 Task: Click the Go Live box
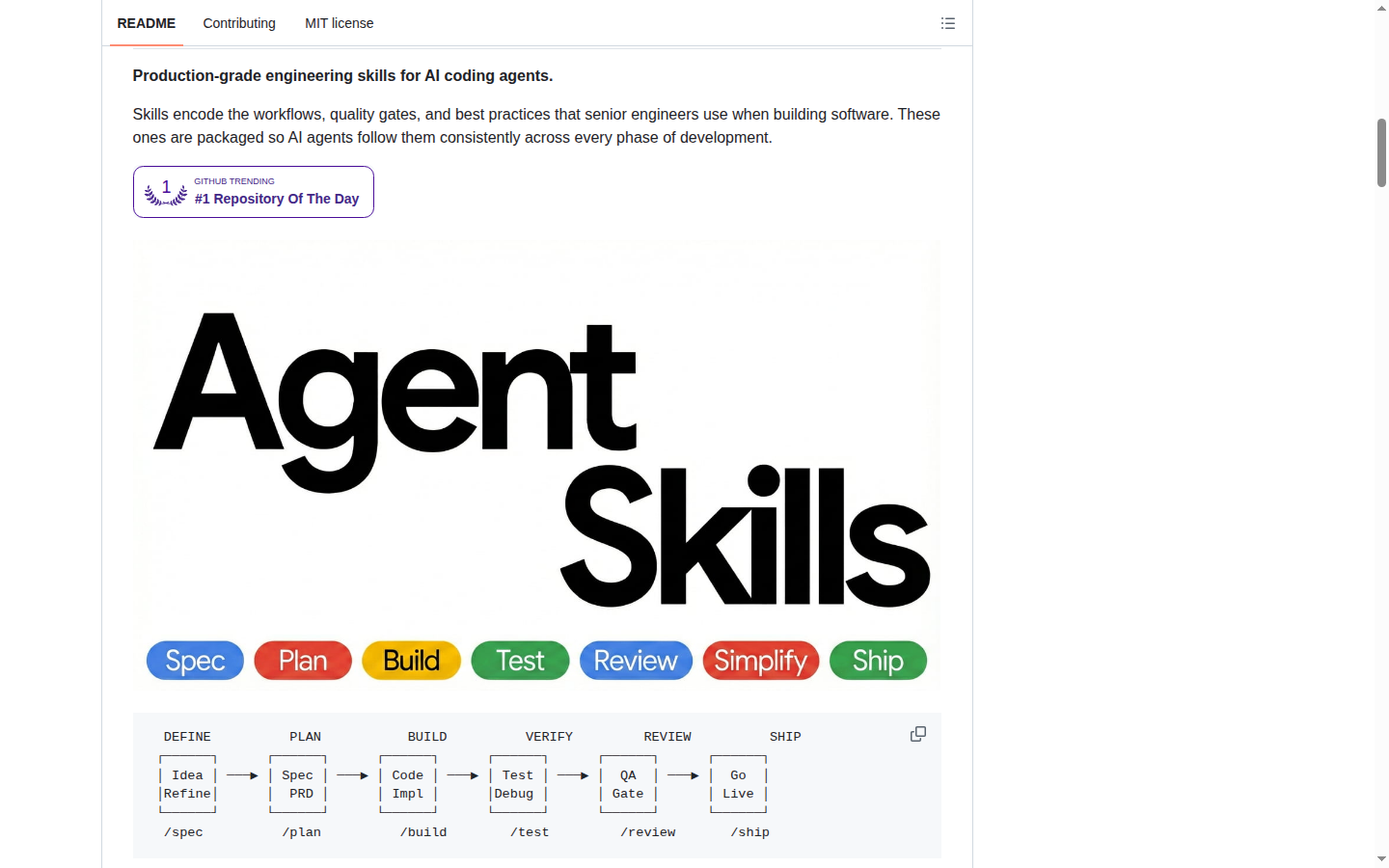coord(738,784)
